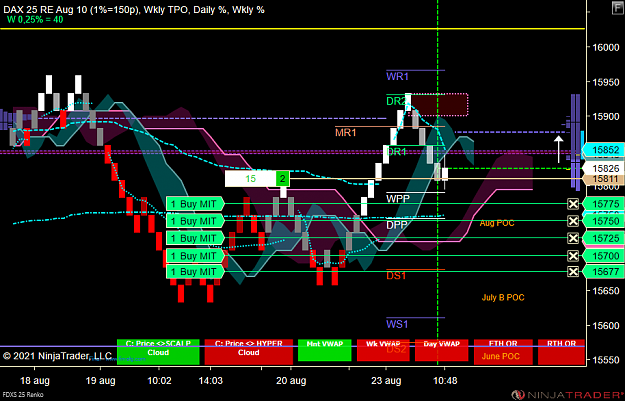Viewport: 625px width, 401px height.
Task: Click the 16000 price axis label
Action: point(605,47)
